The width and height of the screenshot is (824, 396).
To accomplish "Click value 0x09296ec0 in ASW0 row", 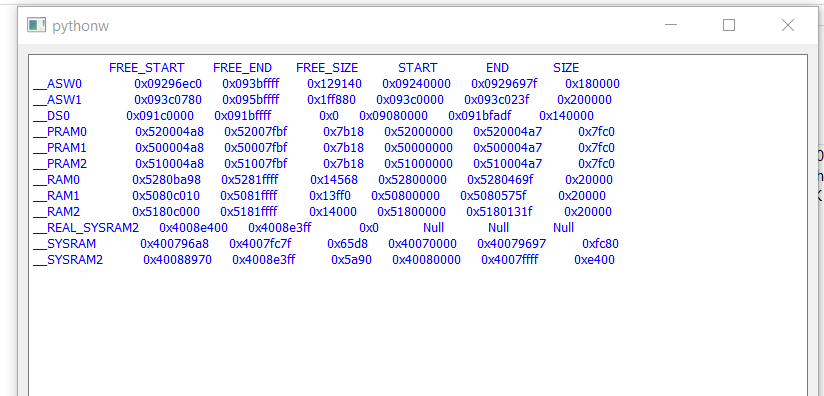I will pos(168,84).
